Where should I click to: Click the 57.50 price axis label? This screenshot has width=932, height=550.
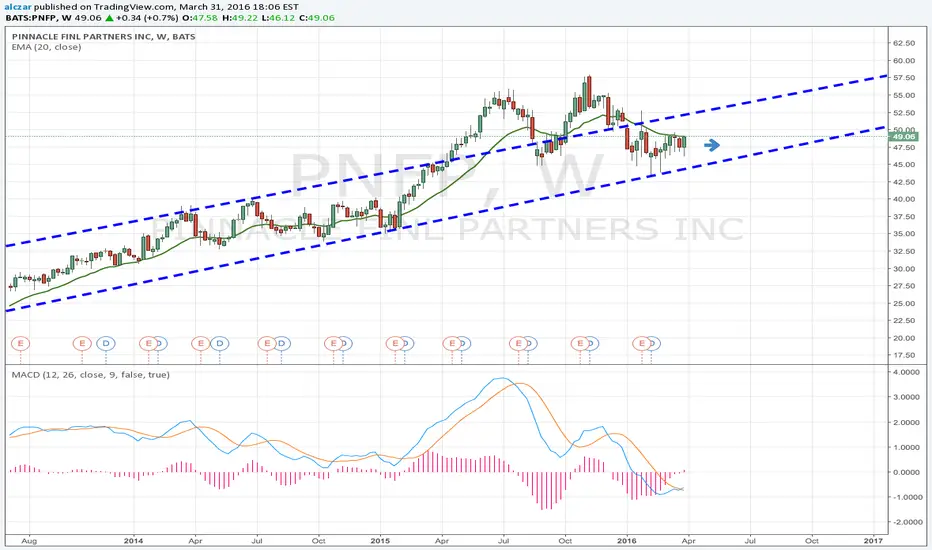pos(903,78)
